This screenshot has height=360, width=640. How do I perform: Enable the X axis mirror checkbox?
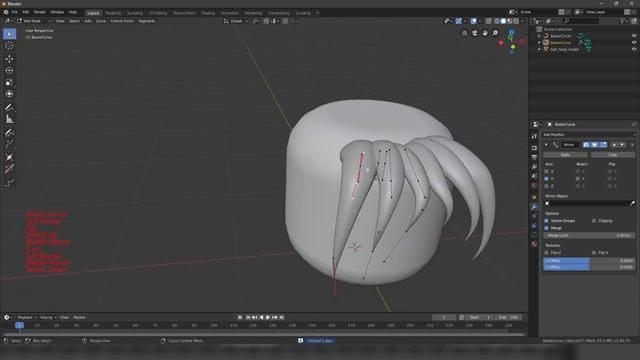click(x=547, y=171)
